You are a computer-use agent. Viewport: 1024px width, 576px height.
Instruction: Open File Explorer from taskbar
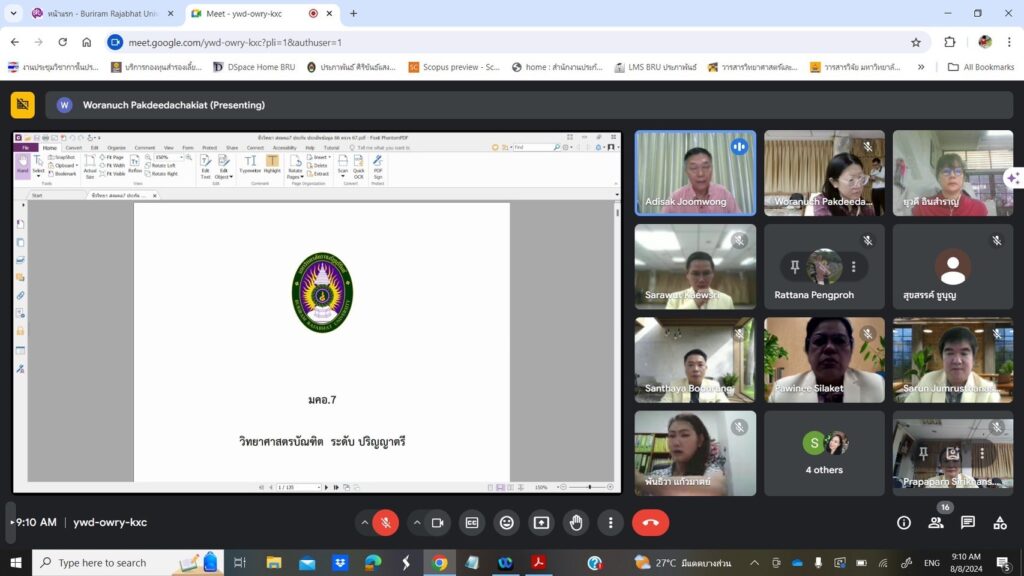pyautogui.click(x=274, y=562)
